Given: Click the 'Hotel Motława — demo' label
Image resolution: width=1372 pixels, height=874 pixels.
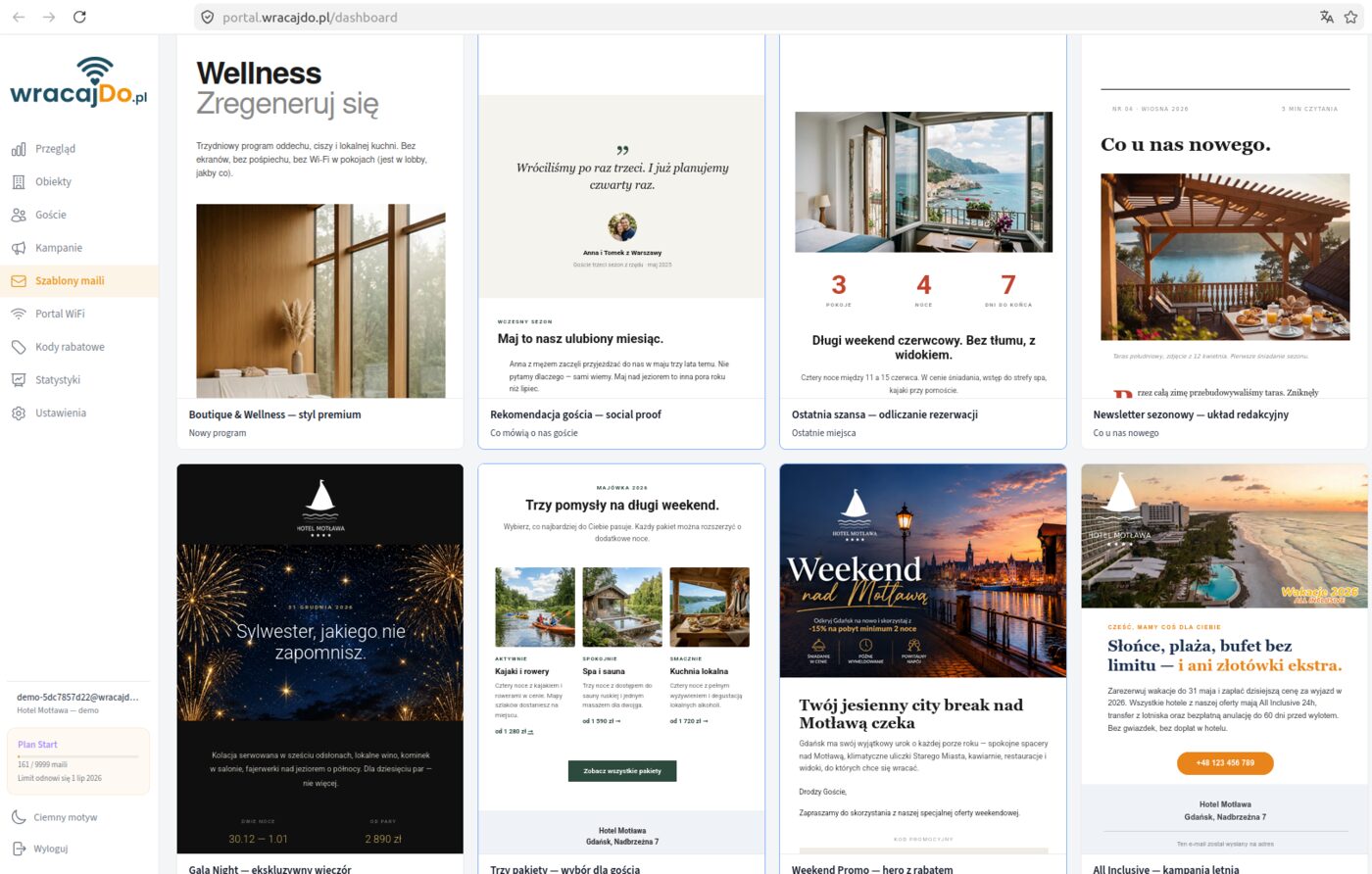Looking at the screenshot, I should (x=58, y=710).
